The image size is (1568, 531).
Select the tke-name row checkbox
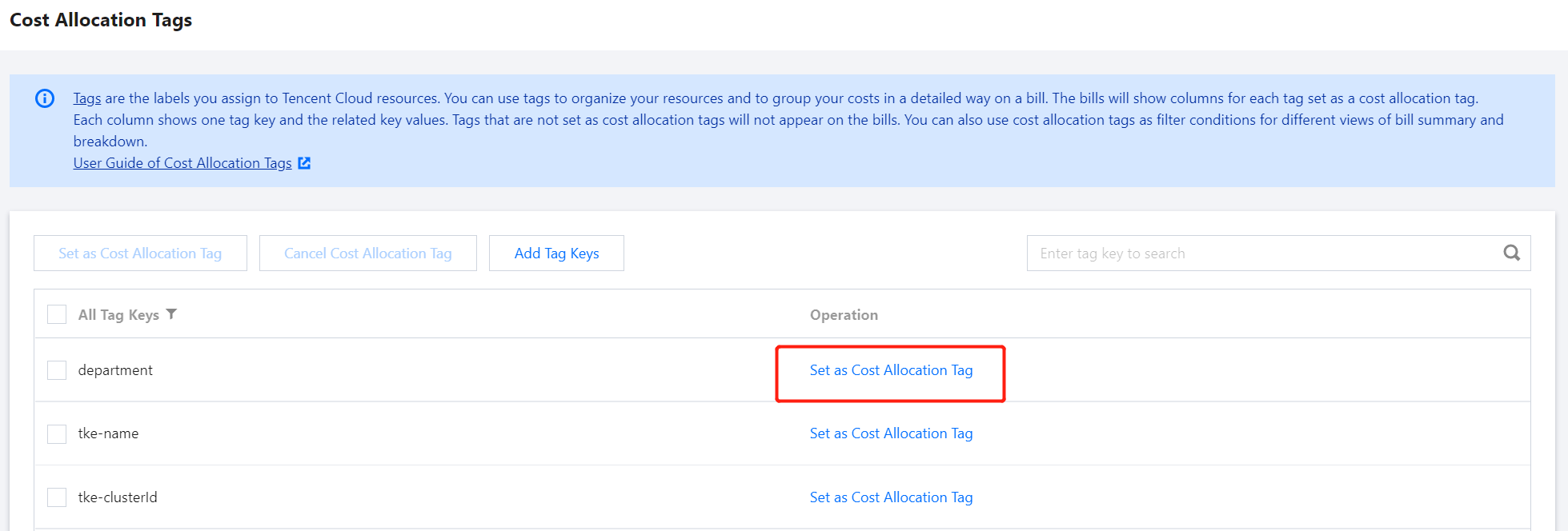coord(57,433)
